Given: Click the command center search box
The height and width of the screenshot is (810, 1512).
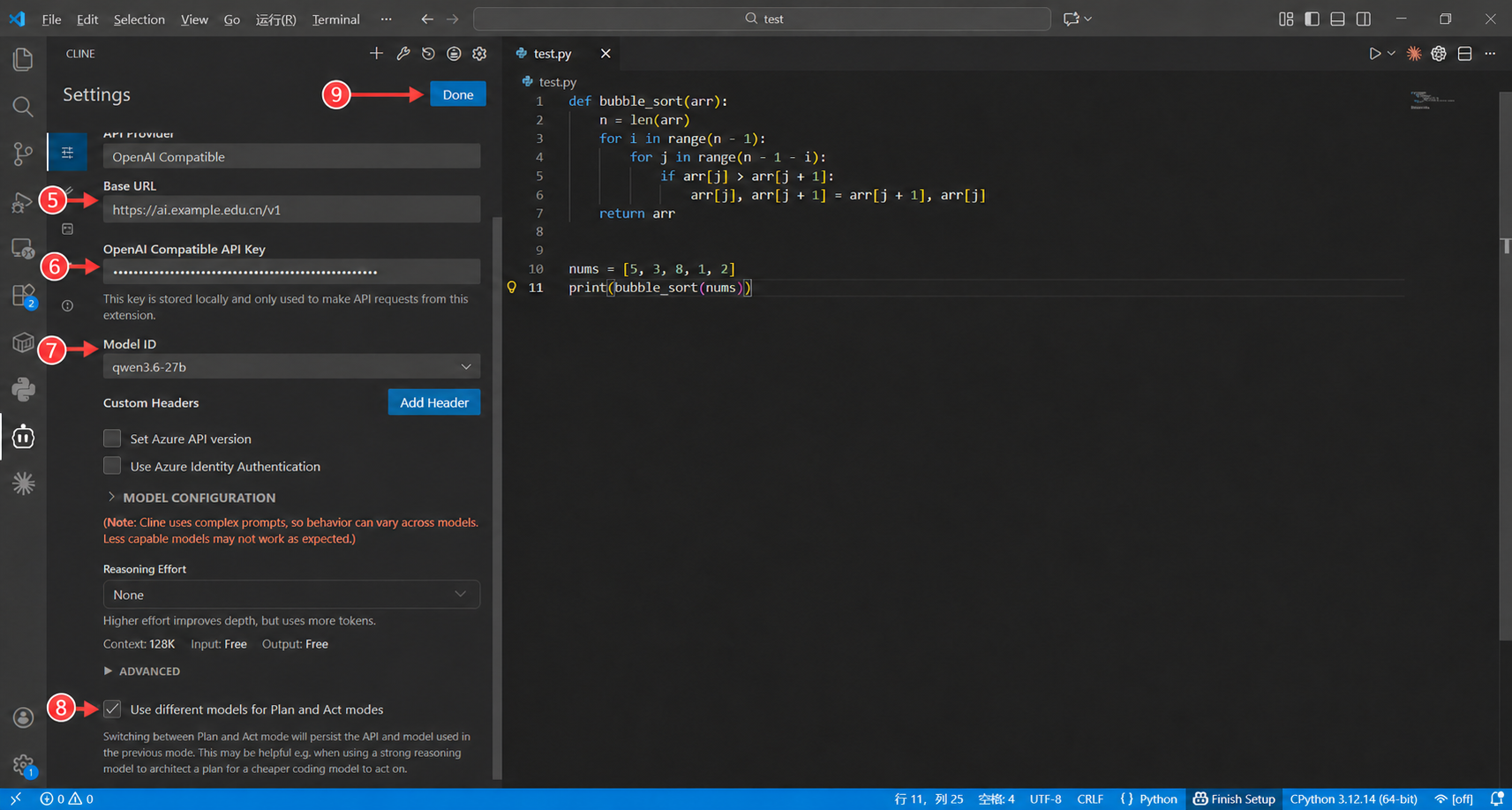Looking at the screenshot, I should coord(762,19).
